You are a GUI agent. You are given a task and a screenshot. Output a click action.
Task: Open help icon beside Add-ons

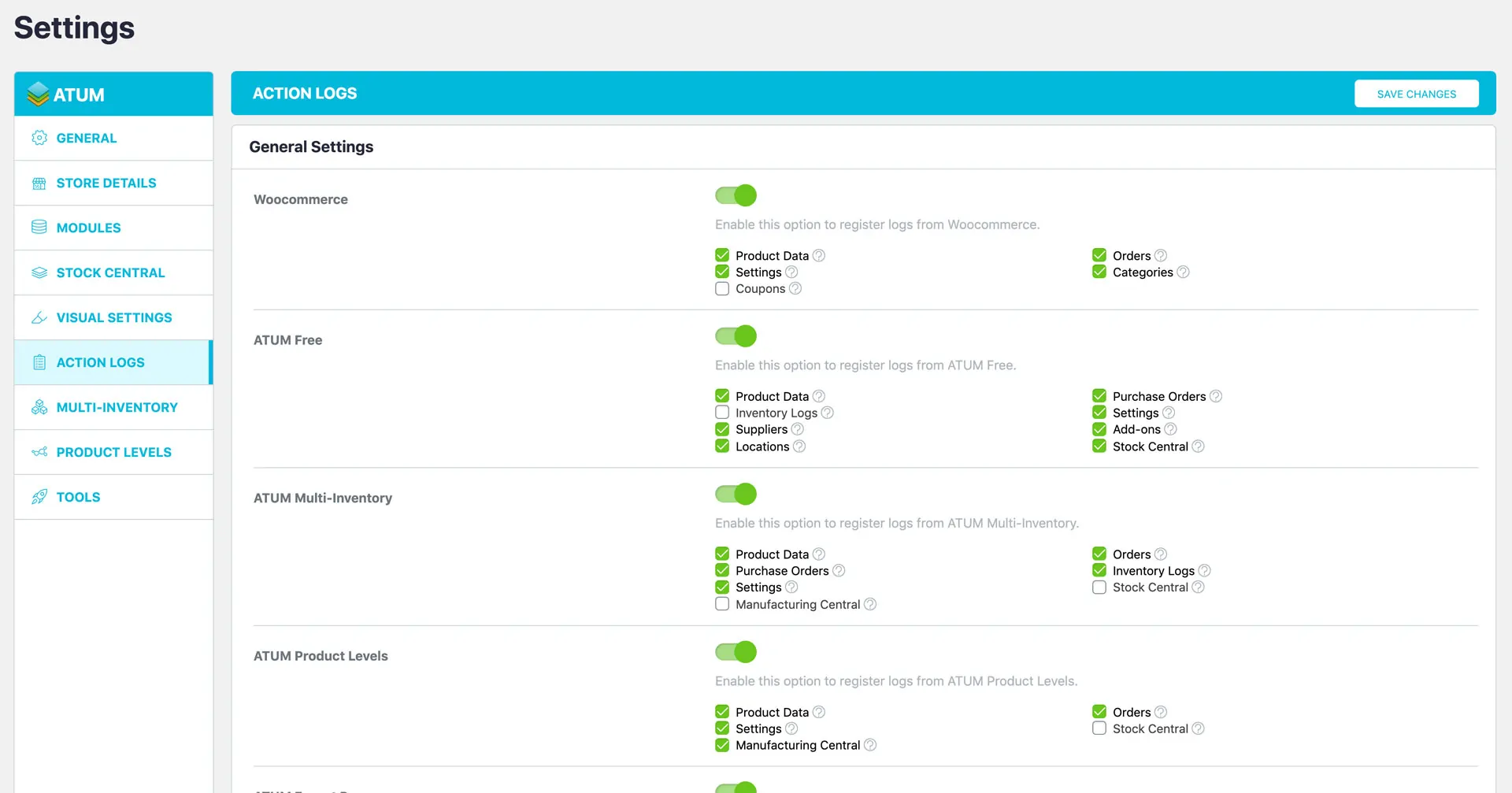(1170, 429)
